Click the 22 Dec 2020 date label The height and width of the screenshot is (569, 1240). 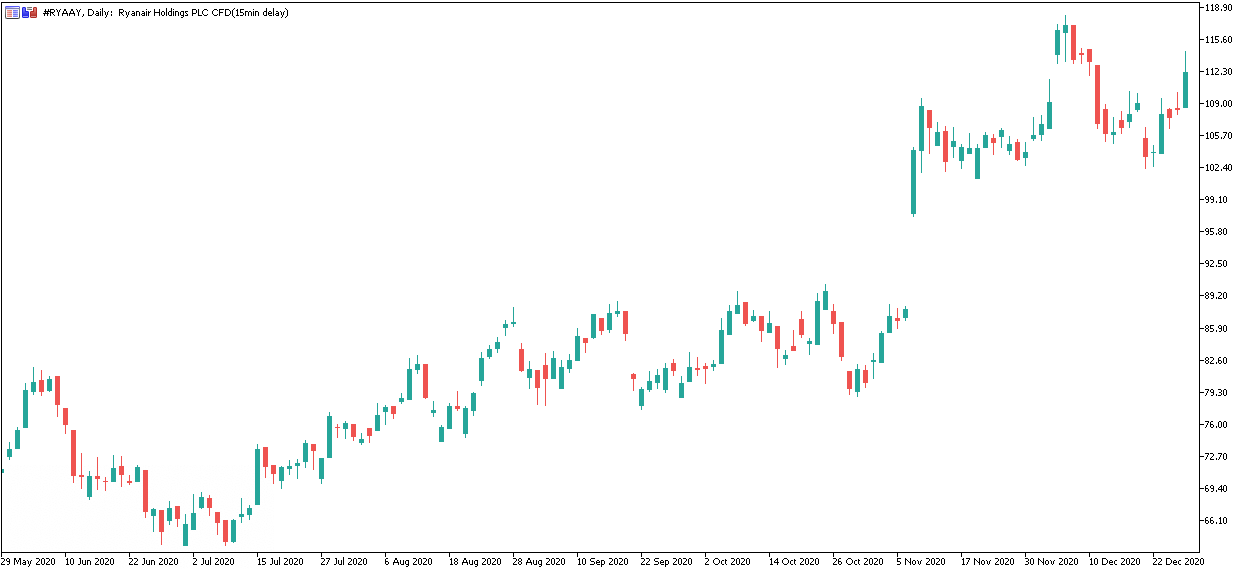point(1180,561)
